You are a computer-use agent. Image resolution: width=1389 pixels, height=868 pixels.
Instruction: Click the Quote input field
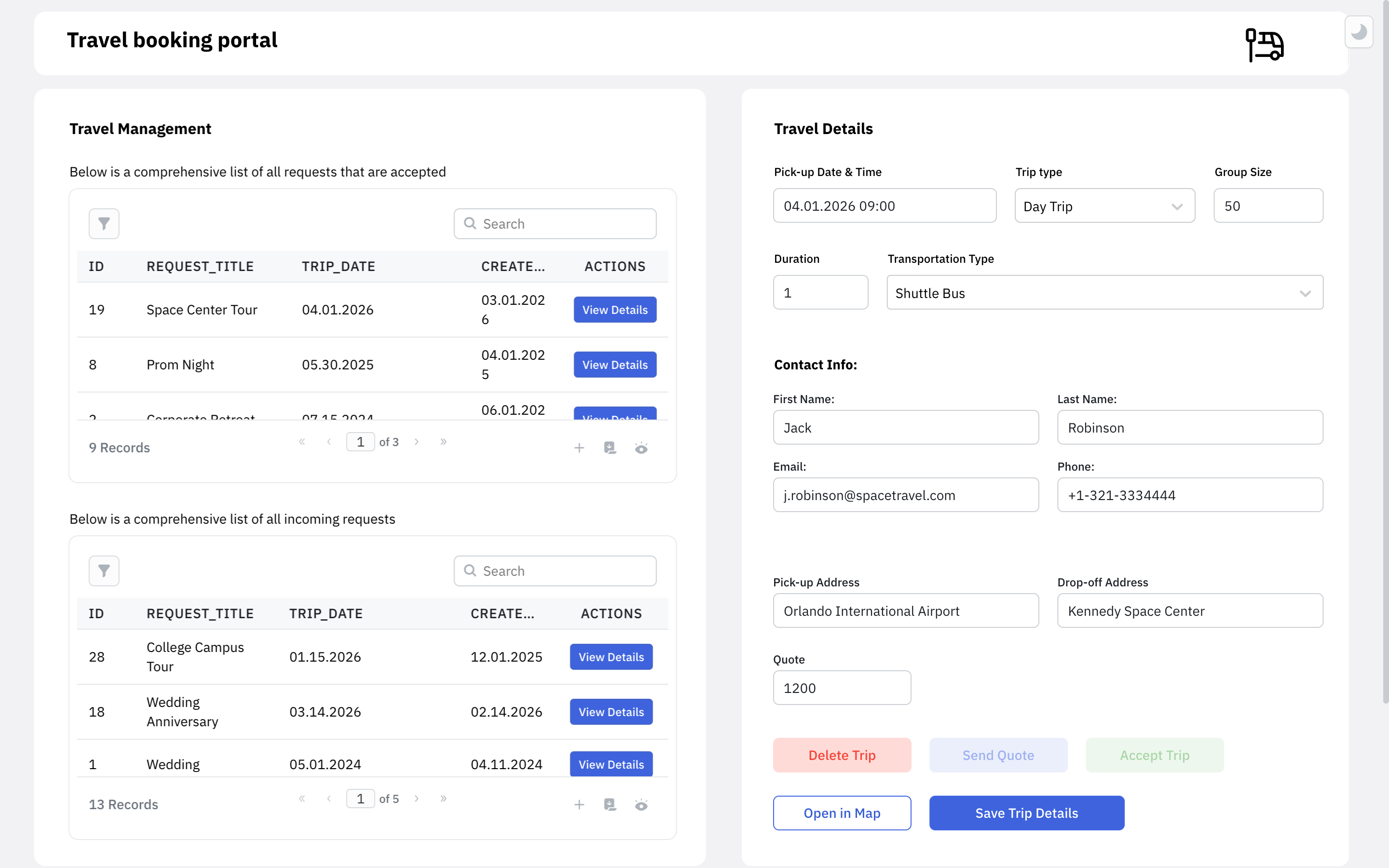[x=842, y=688]
